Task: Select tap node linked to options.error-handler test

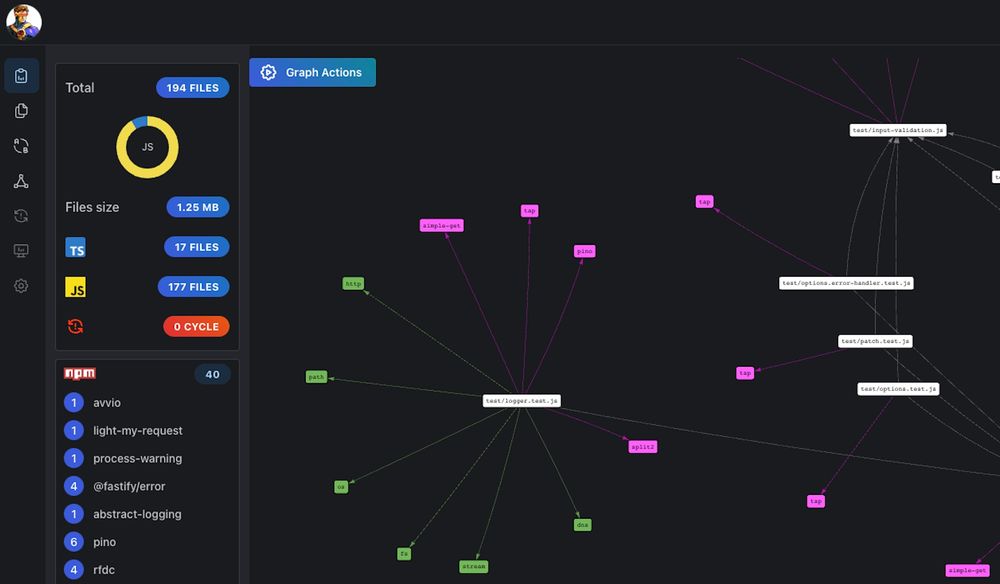Action: click(x=704, y=202)
